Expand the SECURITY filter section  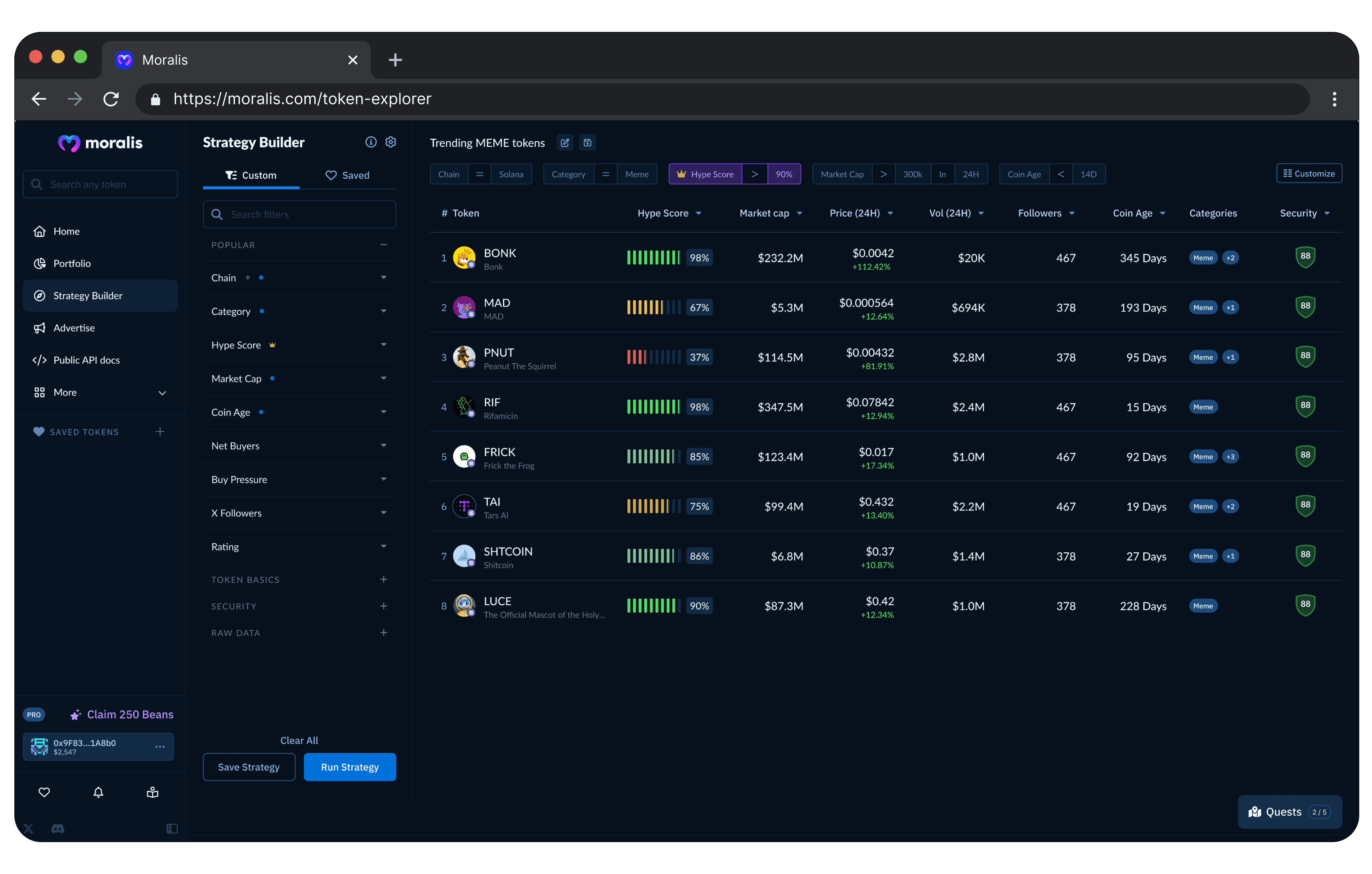pyautogui.click(x=383, y=606)
